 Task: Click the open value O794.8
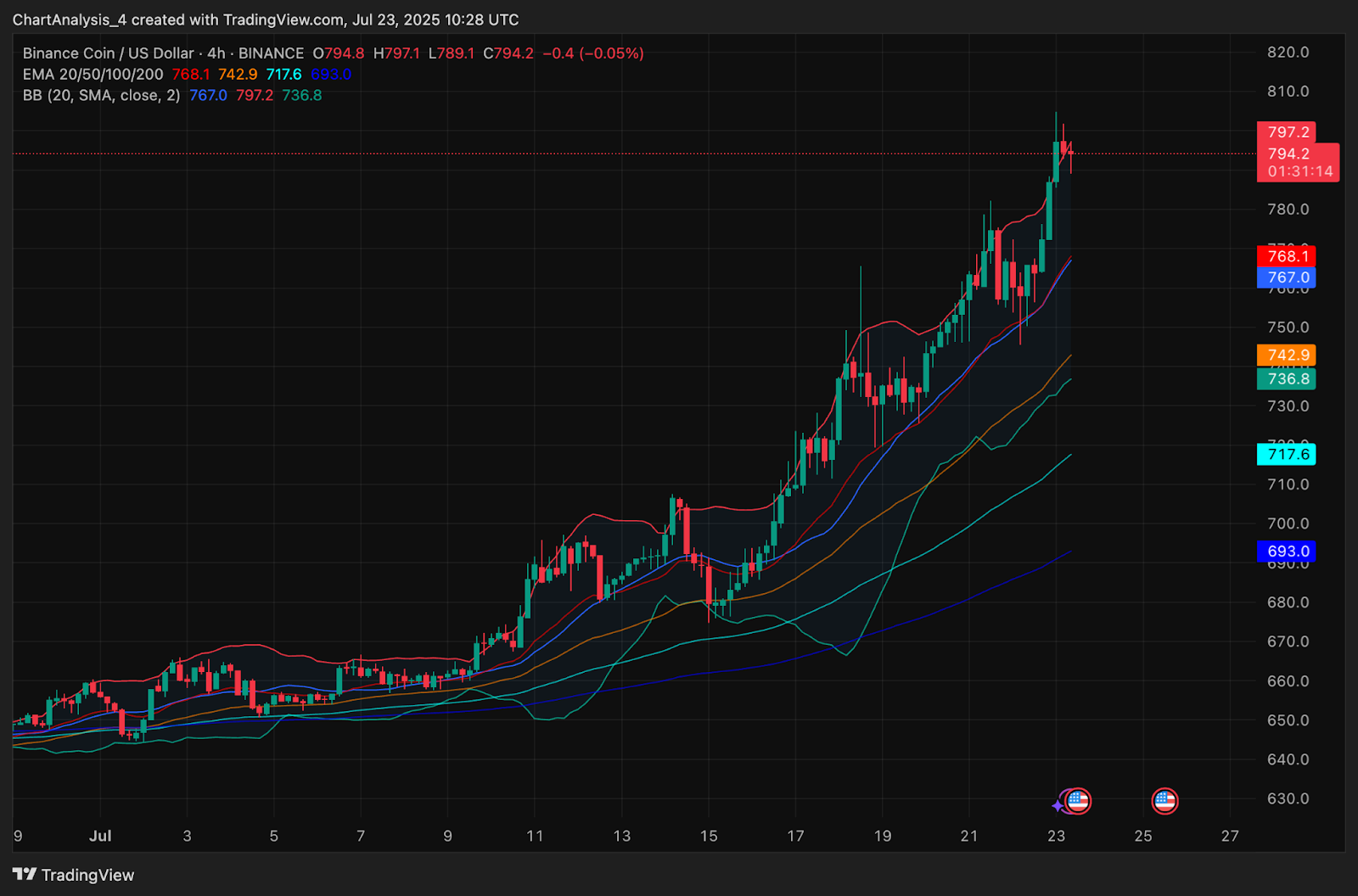[x=339, y=53]
